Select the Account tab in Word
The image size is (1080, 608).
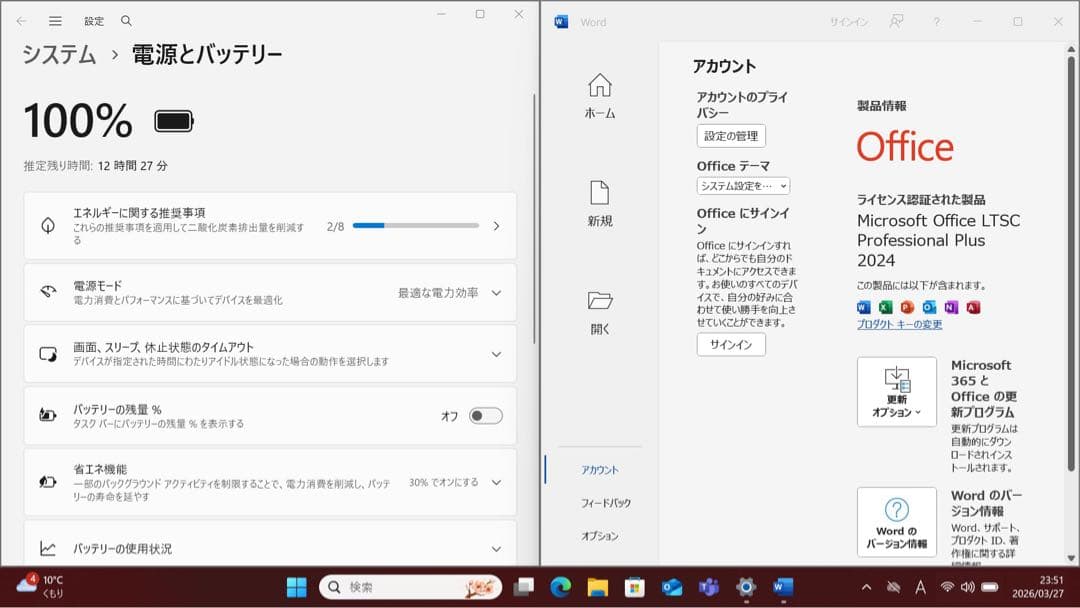pyautogui.click(x=599, y=470)
